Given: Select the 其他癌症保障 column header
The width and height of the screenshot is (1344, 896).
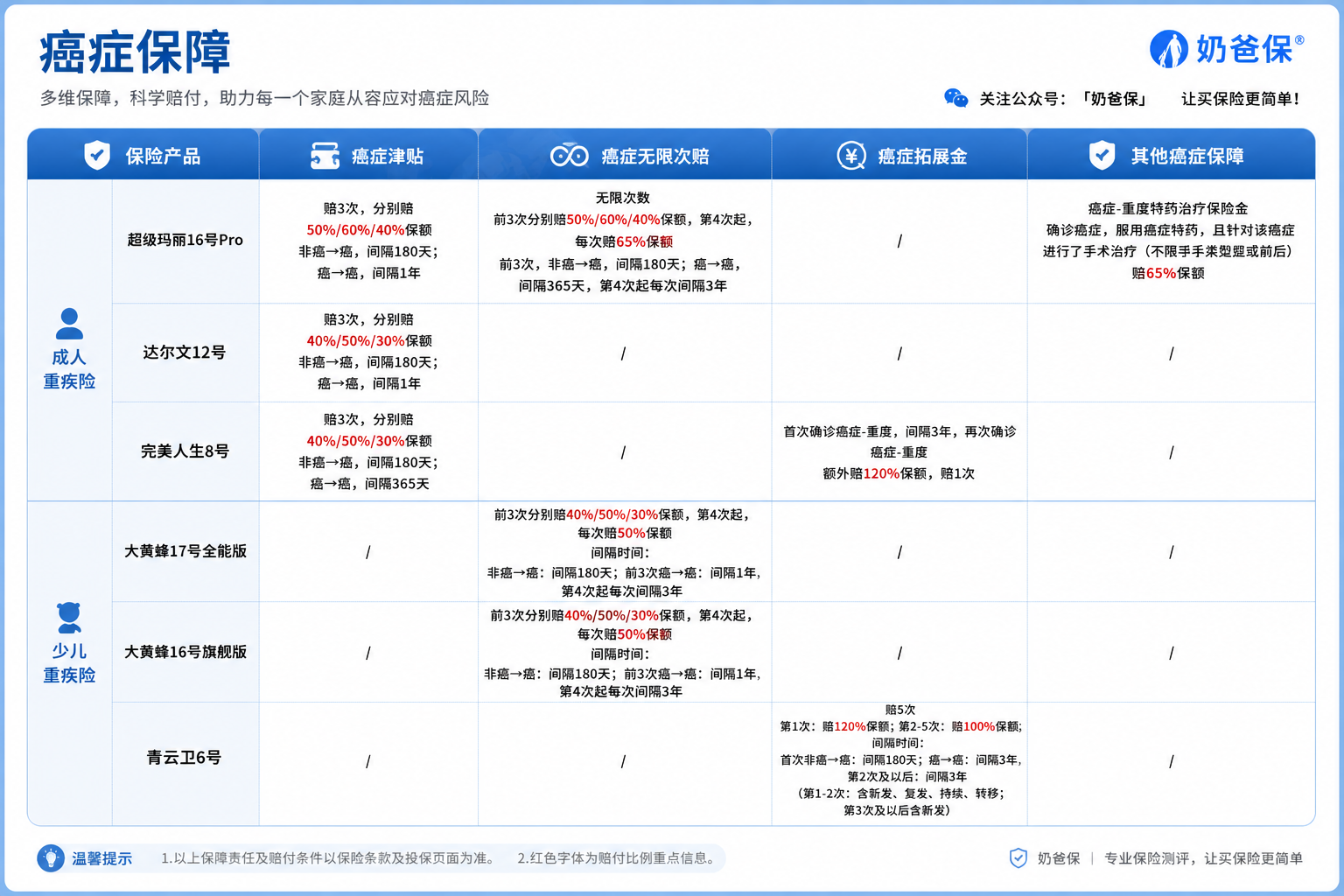Looking at the screenshot, I should [1171, 155].
